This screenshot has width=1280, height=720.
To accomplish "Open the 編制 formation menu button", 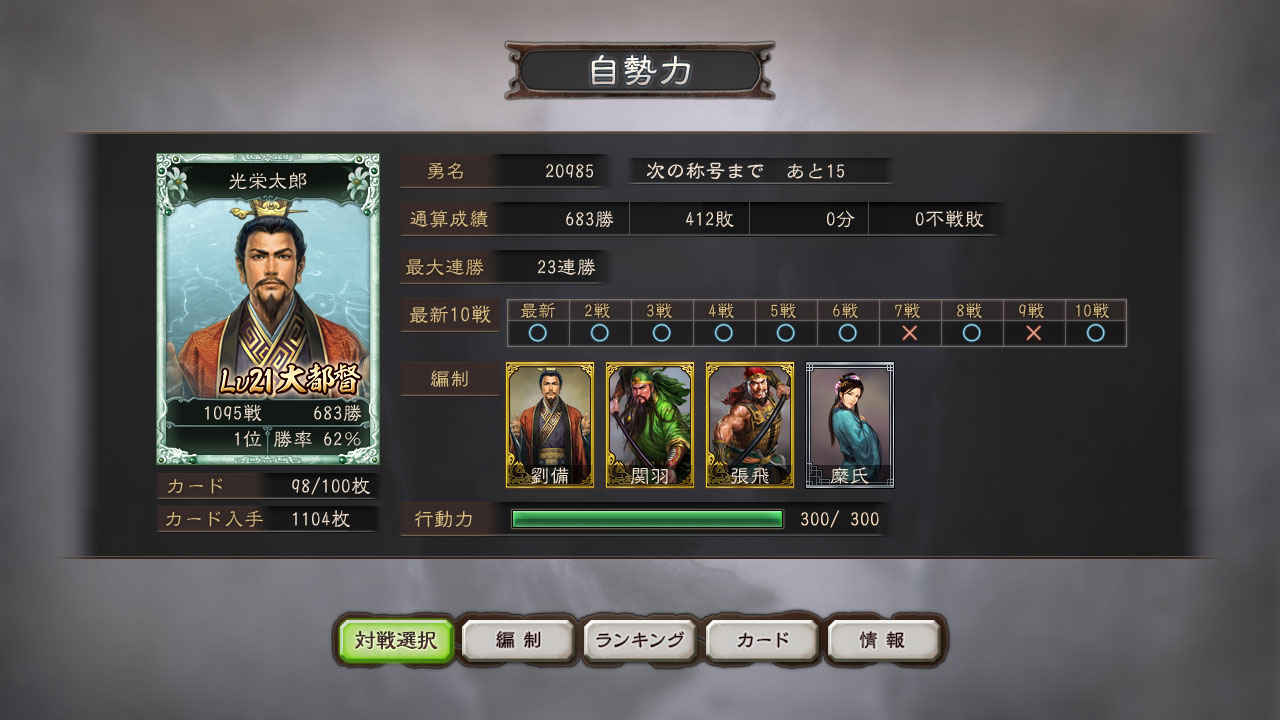I will pyautogui.click(x=518, y=641).
